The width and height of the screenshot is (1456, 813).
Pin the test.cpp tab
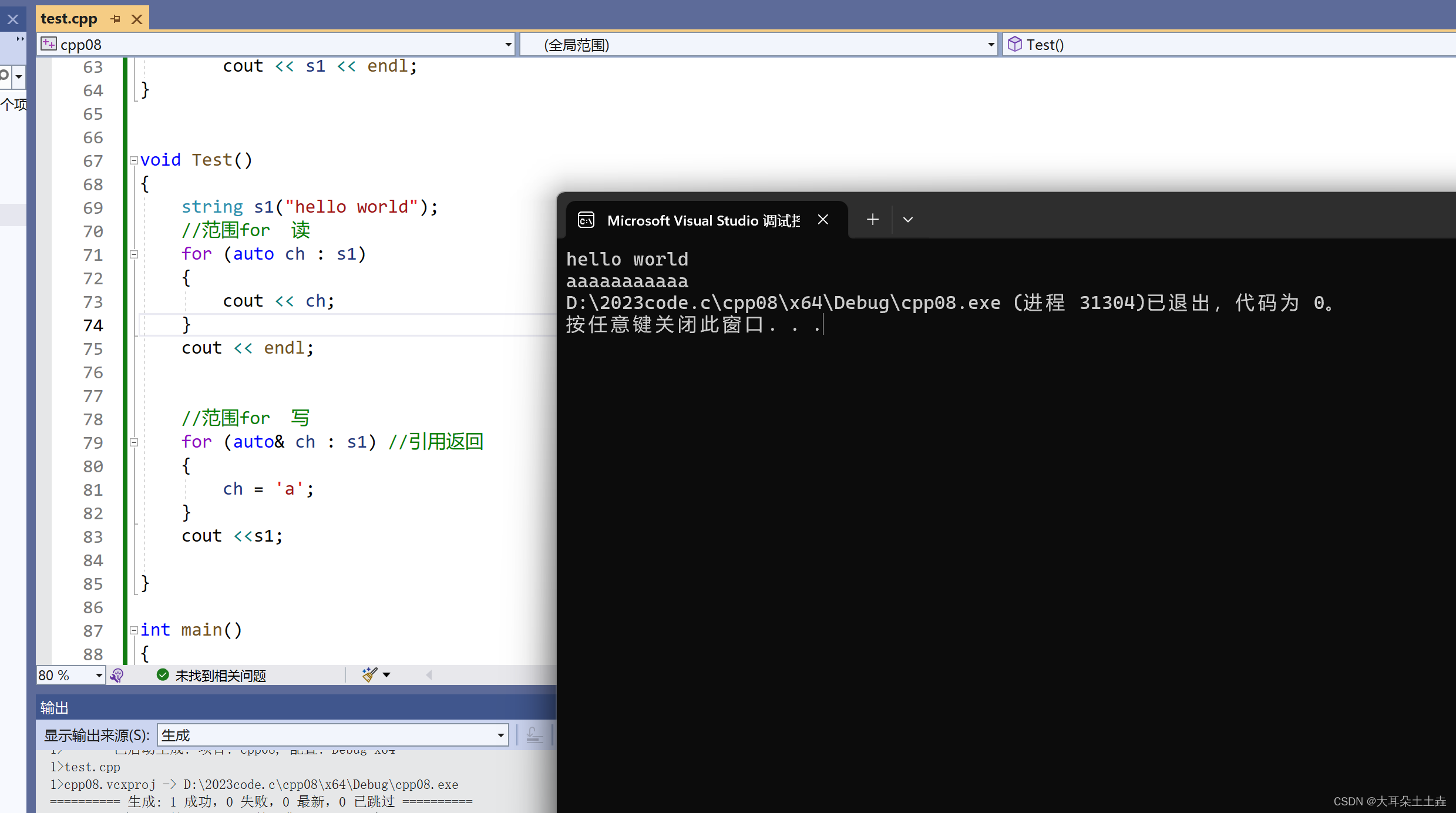(116, 19)
